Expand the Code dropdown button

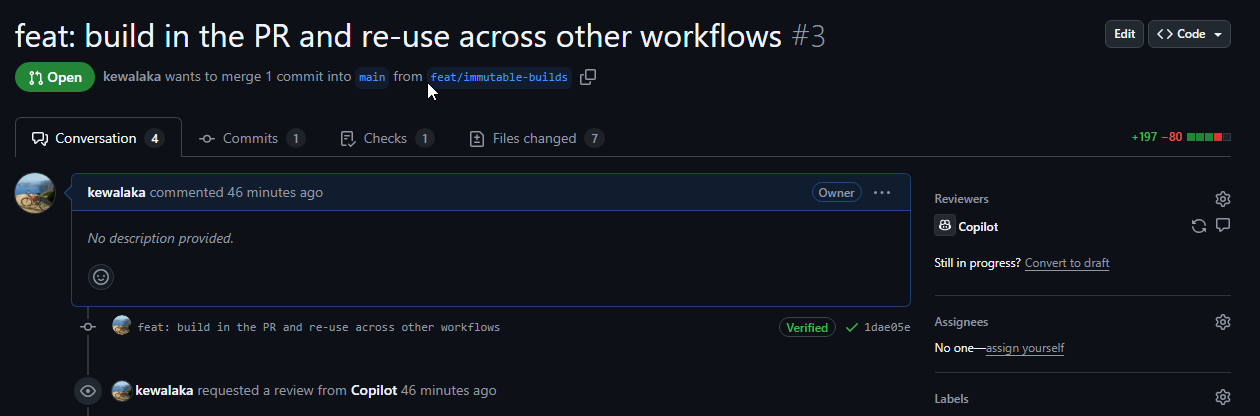(1189, 34)
